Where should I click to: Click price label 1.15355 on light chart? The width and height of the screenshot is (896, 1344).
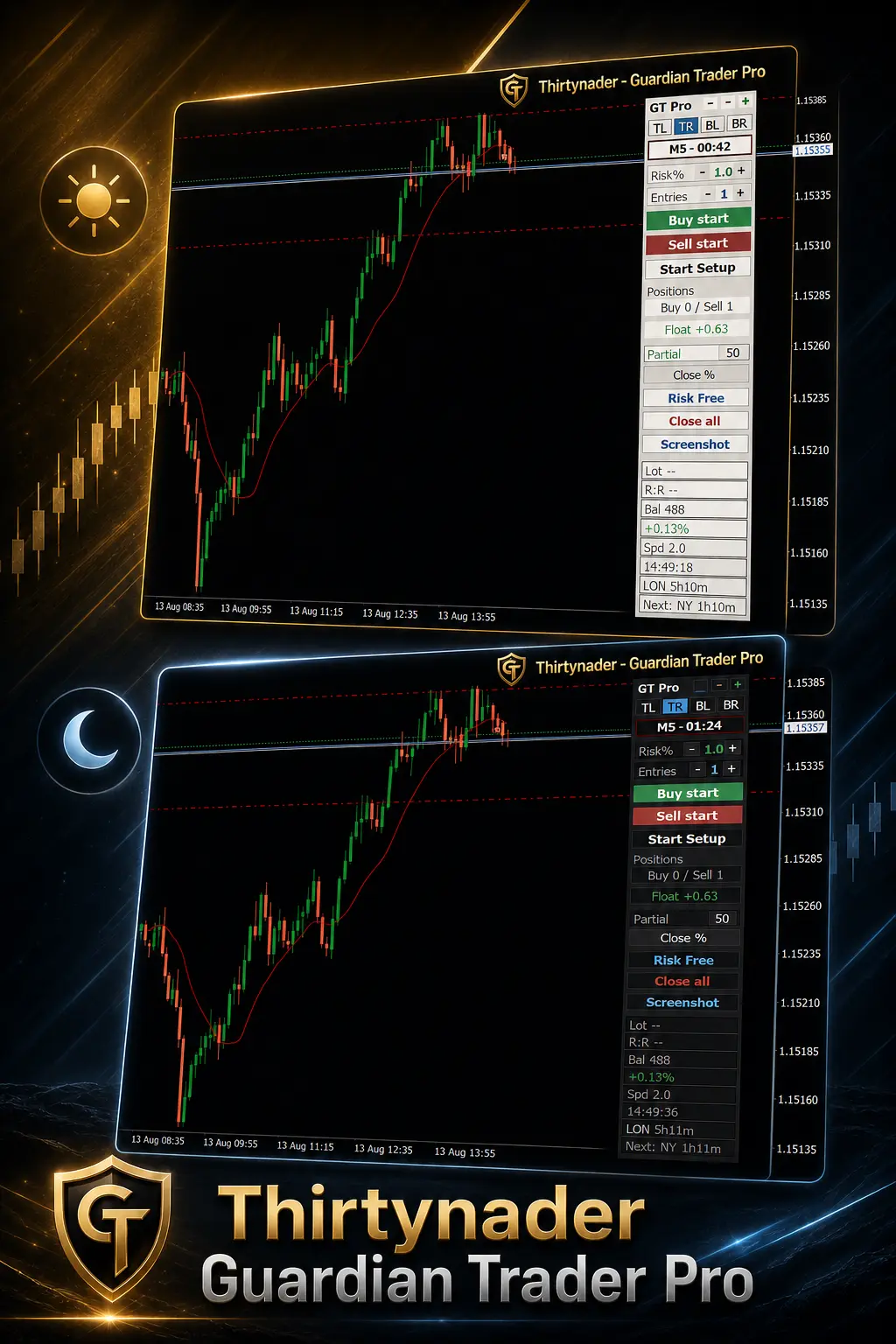pos(812,150)
